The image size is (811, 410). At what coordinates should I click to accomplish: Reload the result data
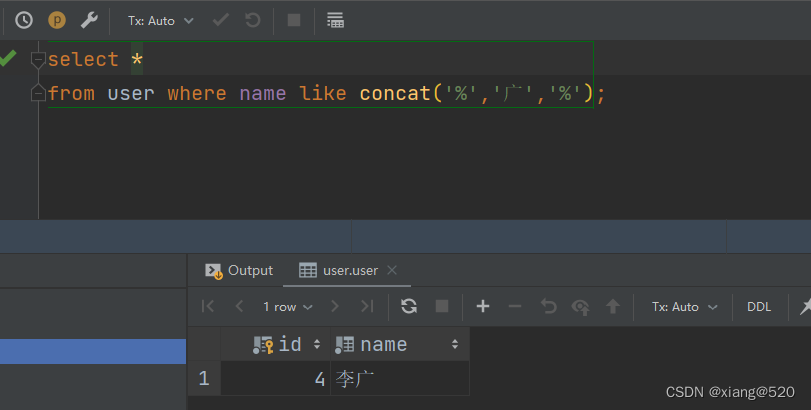(409, 306)
